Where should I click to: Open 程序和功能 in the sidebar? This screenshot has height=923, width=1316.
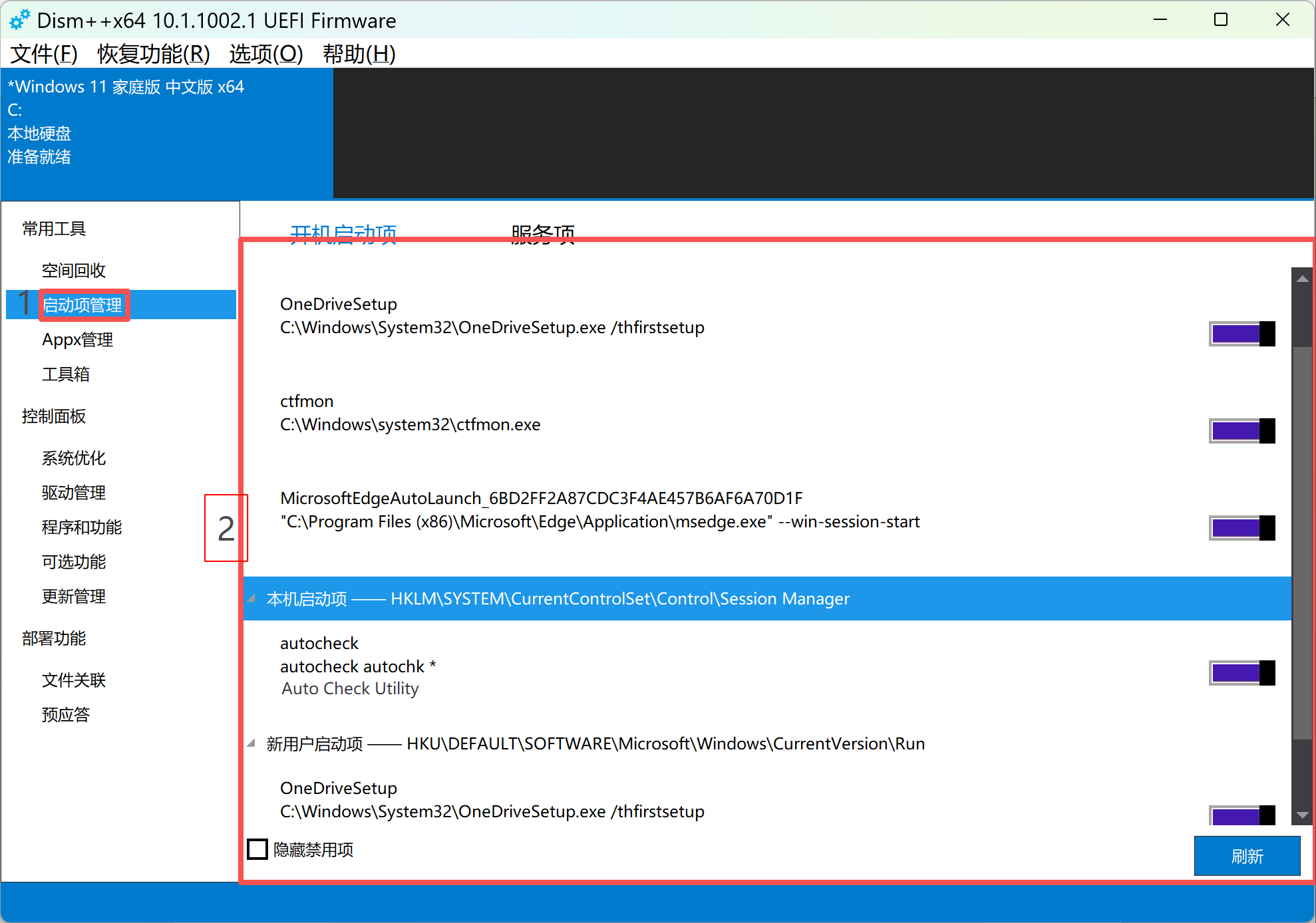[x=82, y=527]
